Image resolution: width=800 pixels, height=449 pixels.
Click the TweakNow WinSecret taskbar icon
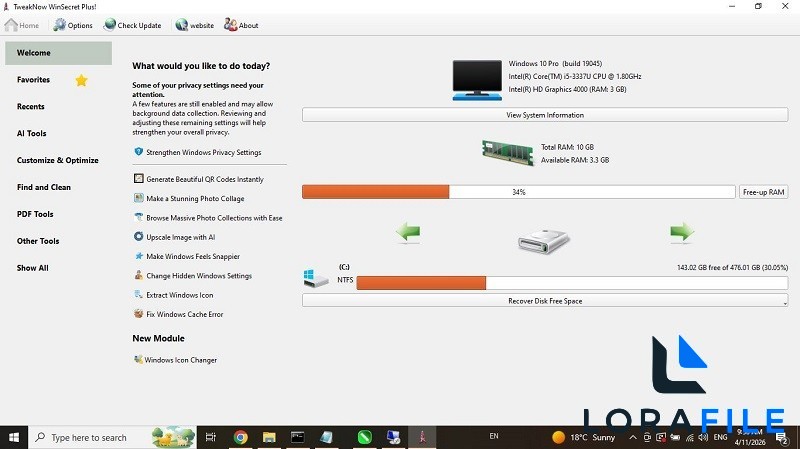(422, 437)
